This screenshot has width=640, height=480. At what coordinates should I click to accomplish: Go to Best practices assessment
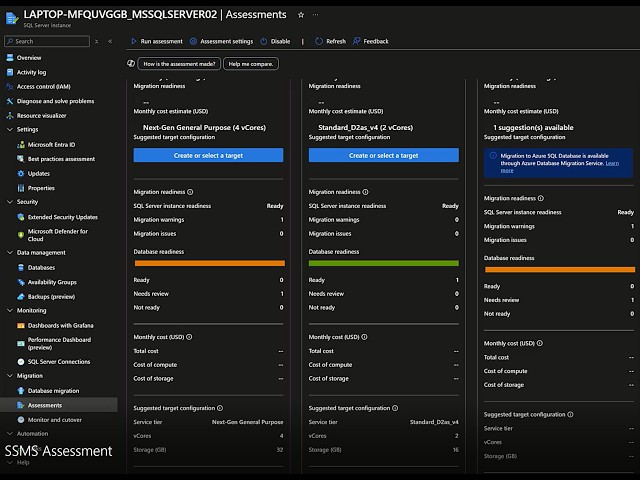(x=61, y=159)
